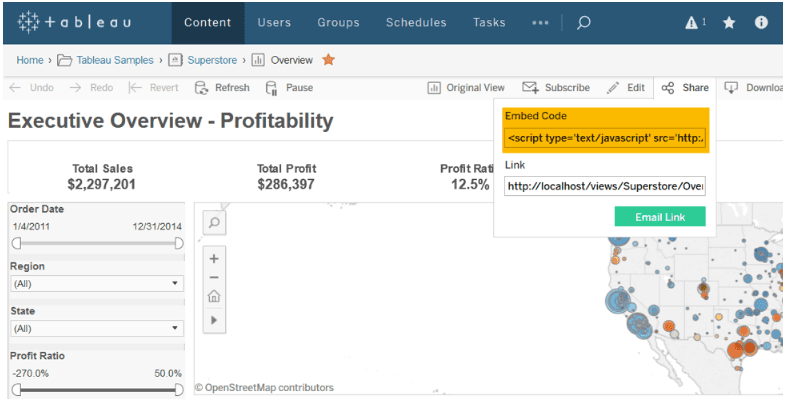The height and width of the screenshot is (401, 785).
Task: Refresh the view data
Action: click(x=222, y=88)
